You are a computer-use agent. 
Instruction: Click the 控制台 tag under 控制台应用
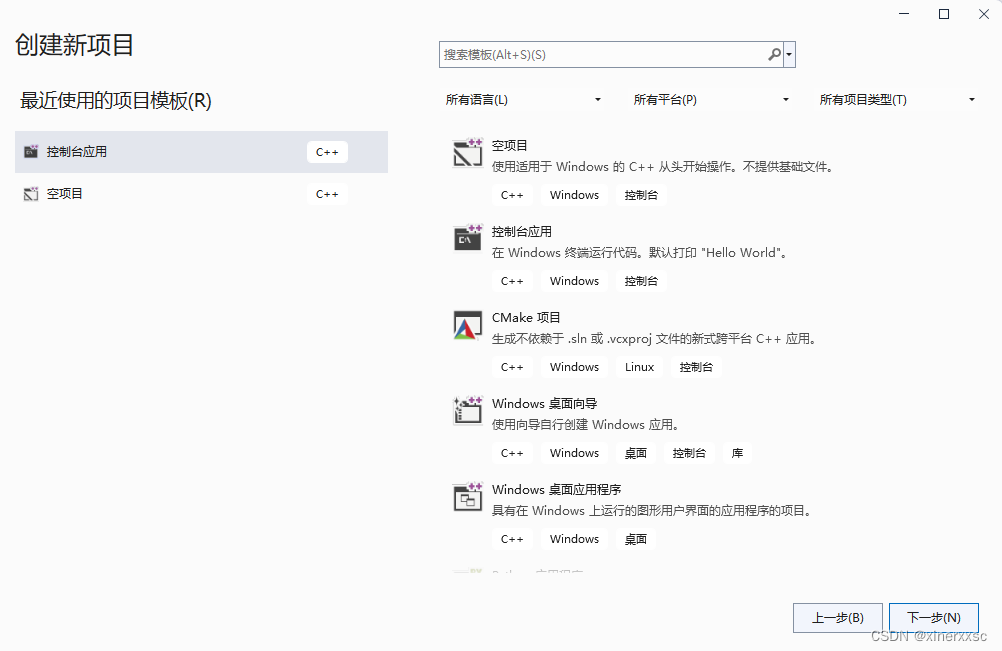coord(641,281)
